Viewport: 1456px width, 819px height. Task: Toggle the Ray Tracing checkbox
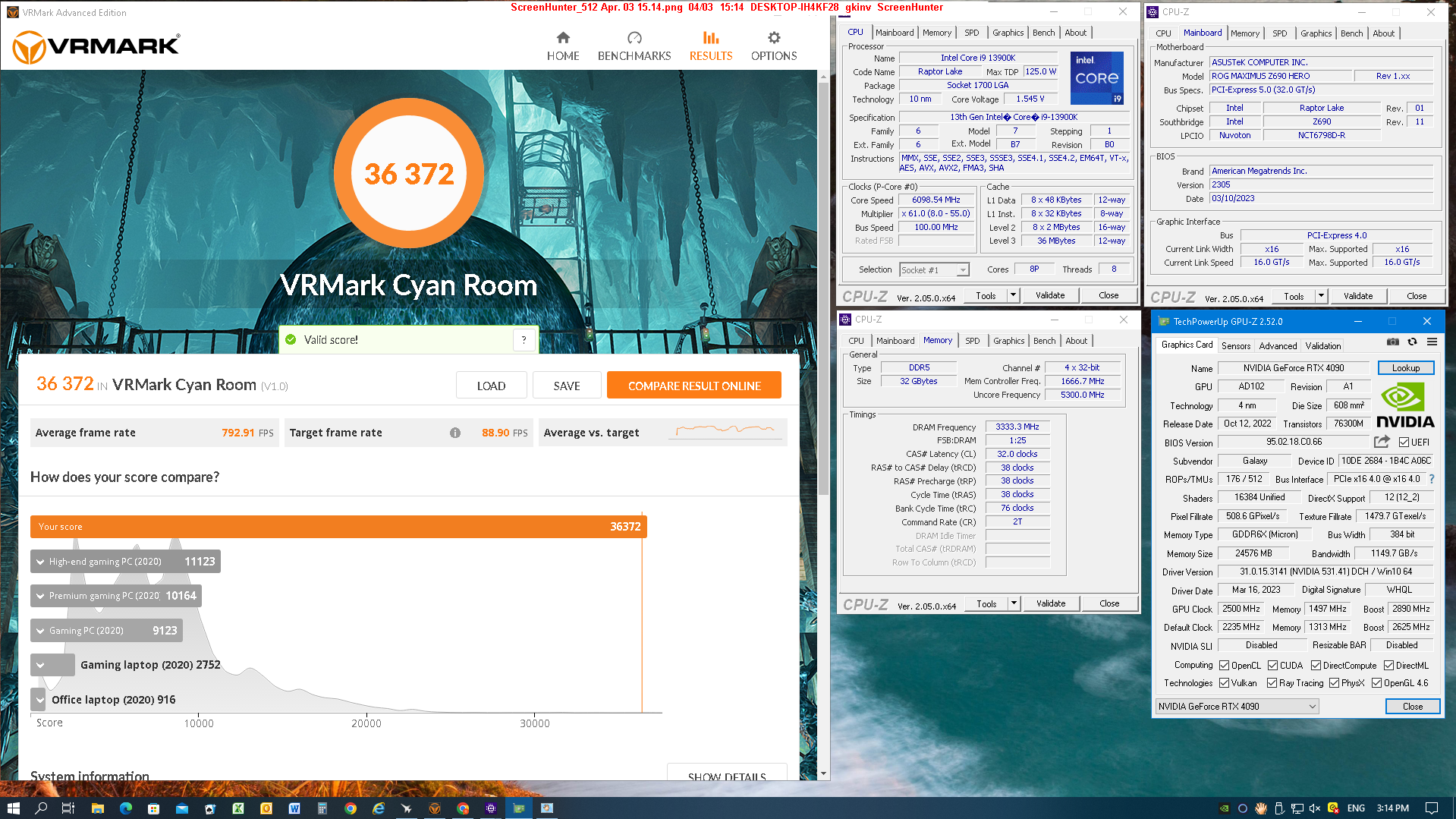[1272, 683]
